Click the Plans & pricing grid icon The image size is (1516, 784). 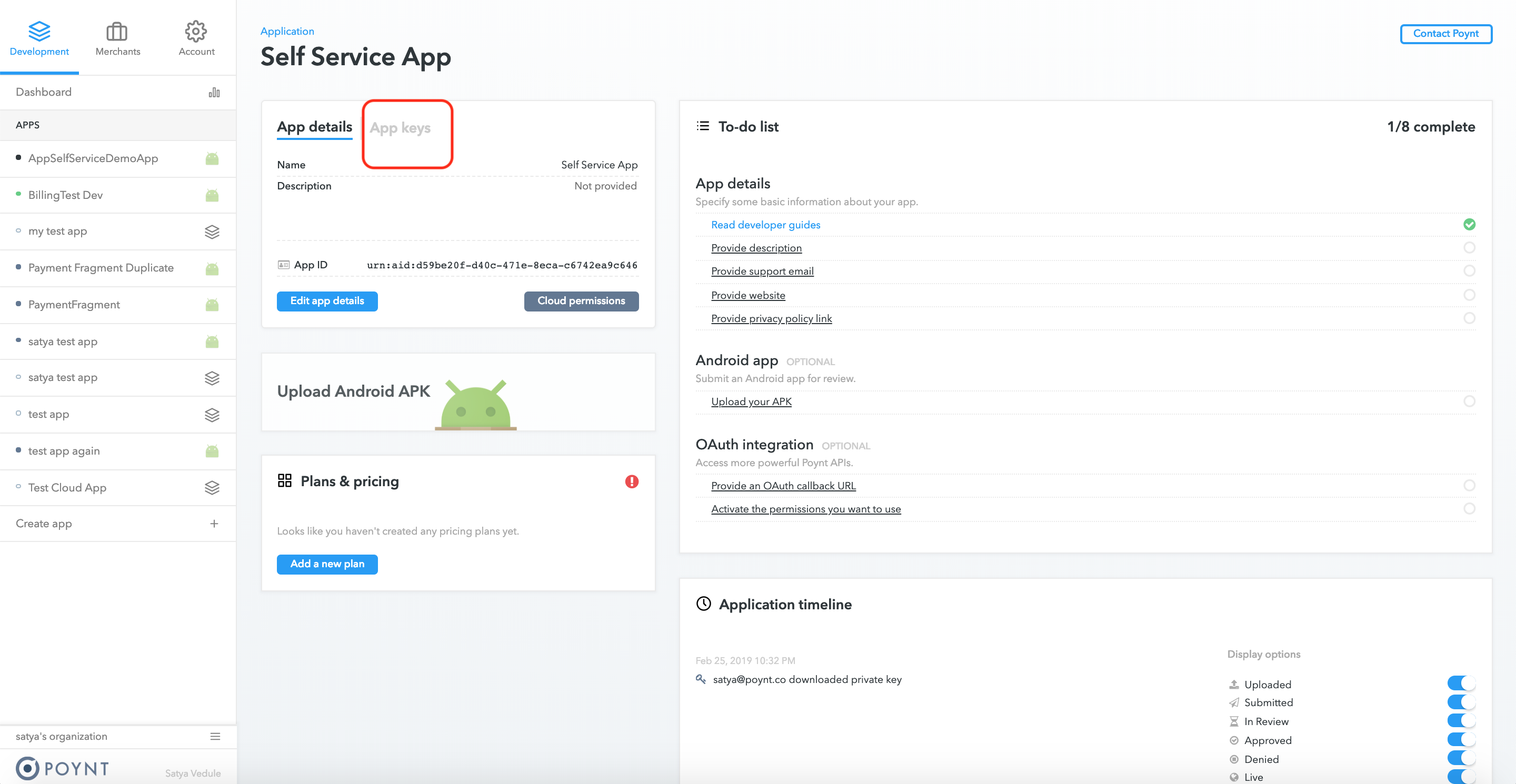point(285,480)
